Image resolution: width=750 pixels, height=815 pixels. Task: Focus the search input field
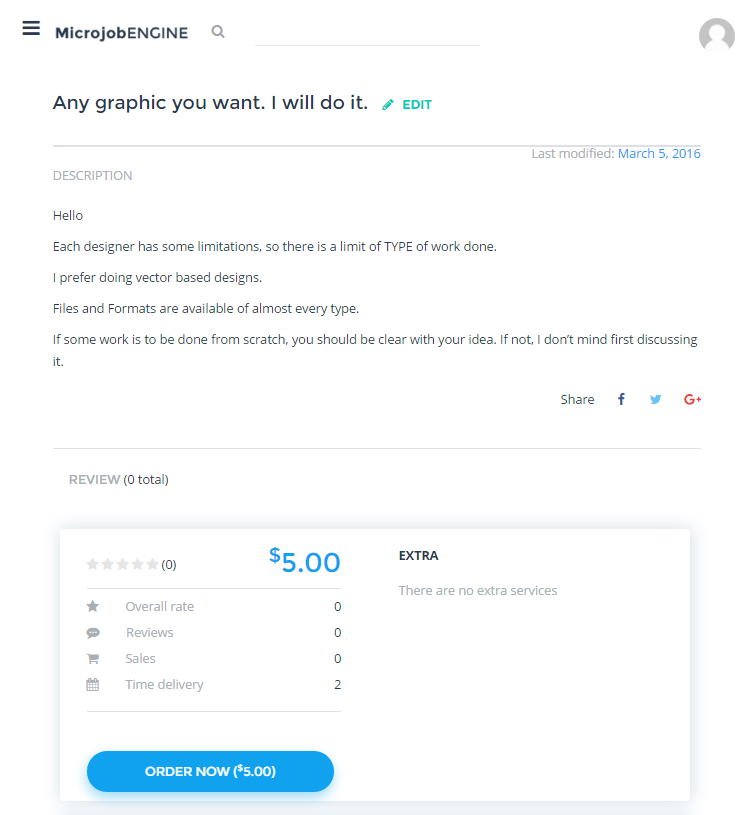coord(367,33)
